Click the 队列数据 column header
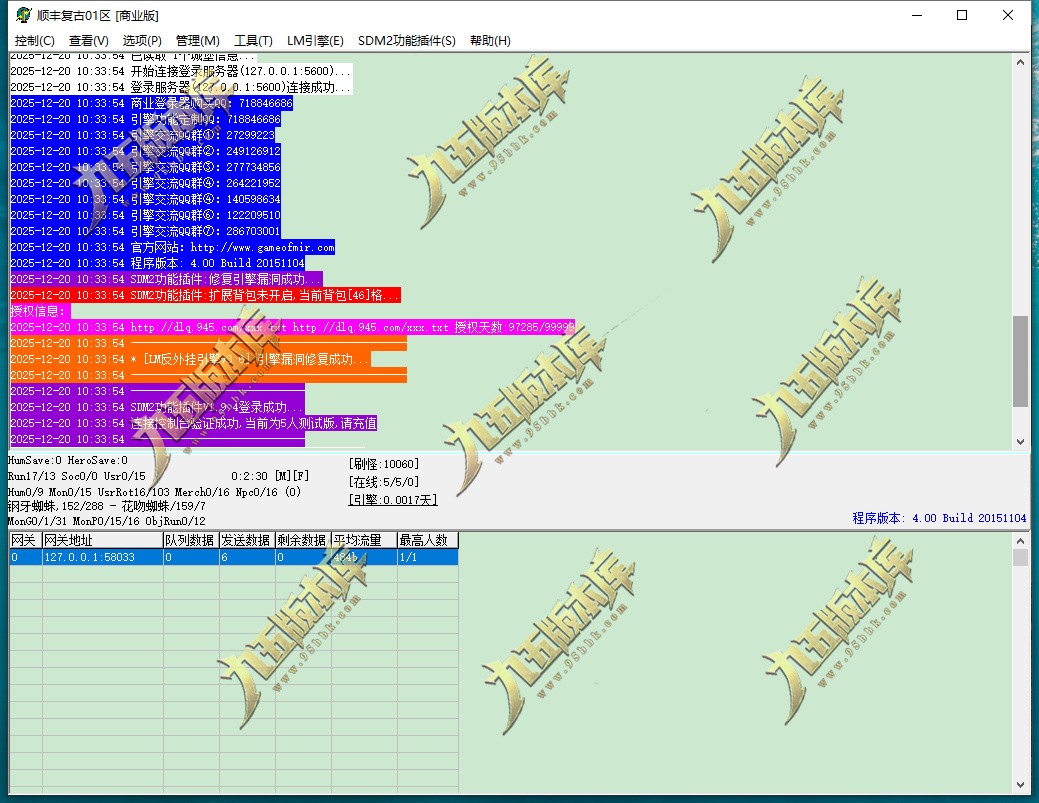This screenshot has height=803, width=1039. pyautogui.click(x=191, y=540)
